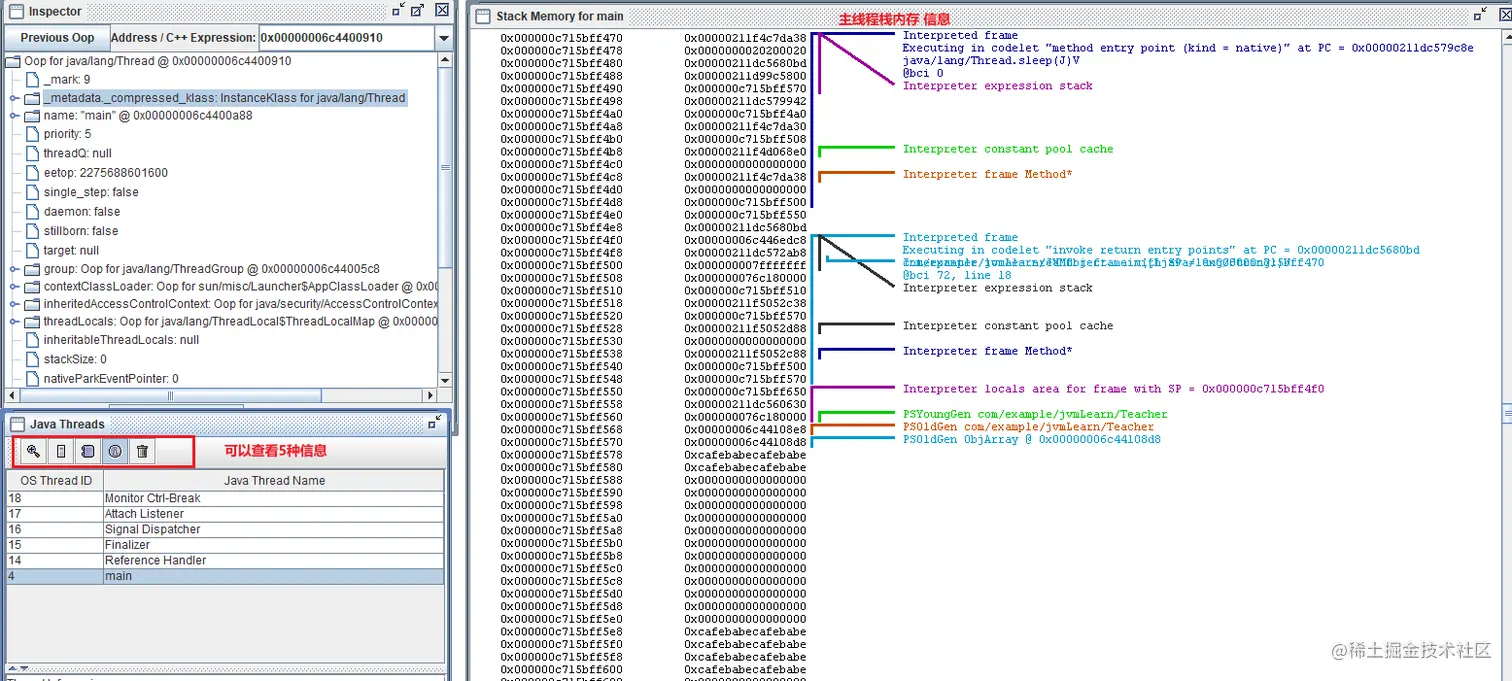Click the PSYoungGen com/example/jvmLearn/Teacher annotation
This screenshot has width=1512, height=681.
(x=1035, y=414)
